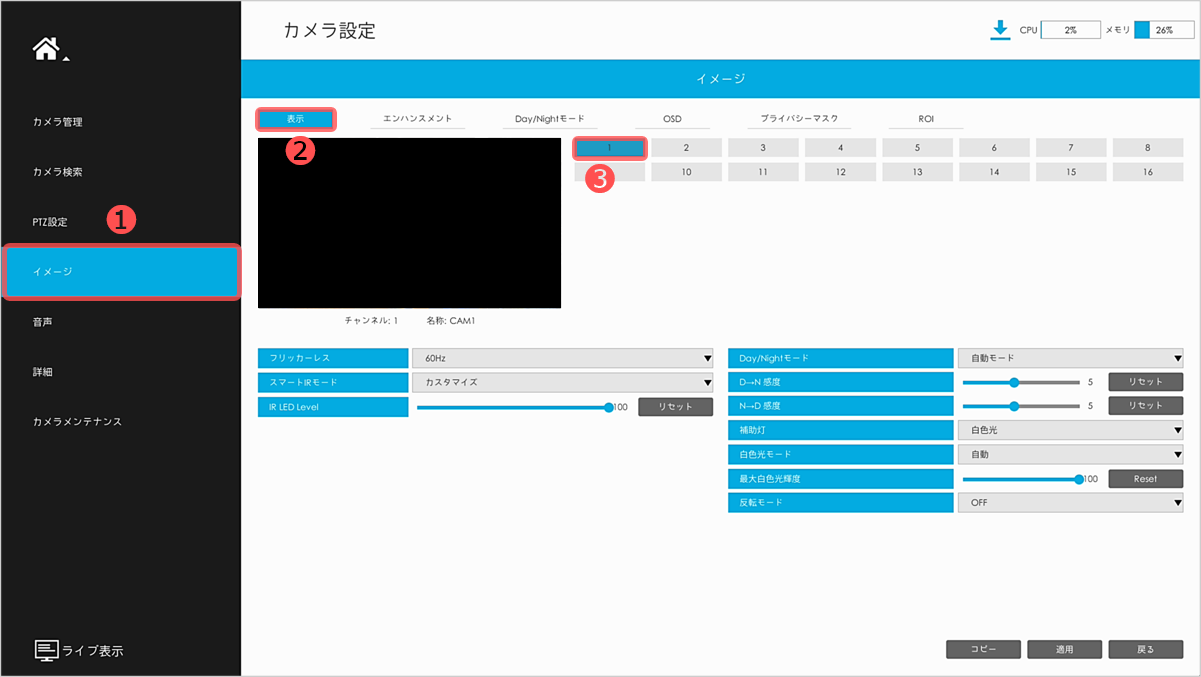This screenshot has width=1201, height=677.
Task: Open the 補助灯 dropdown
Action: click(x=1070, y=430)
